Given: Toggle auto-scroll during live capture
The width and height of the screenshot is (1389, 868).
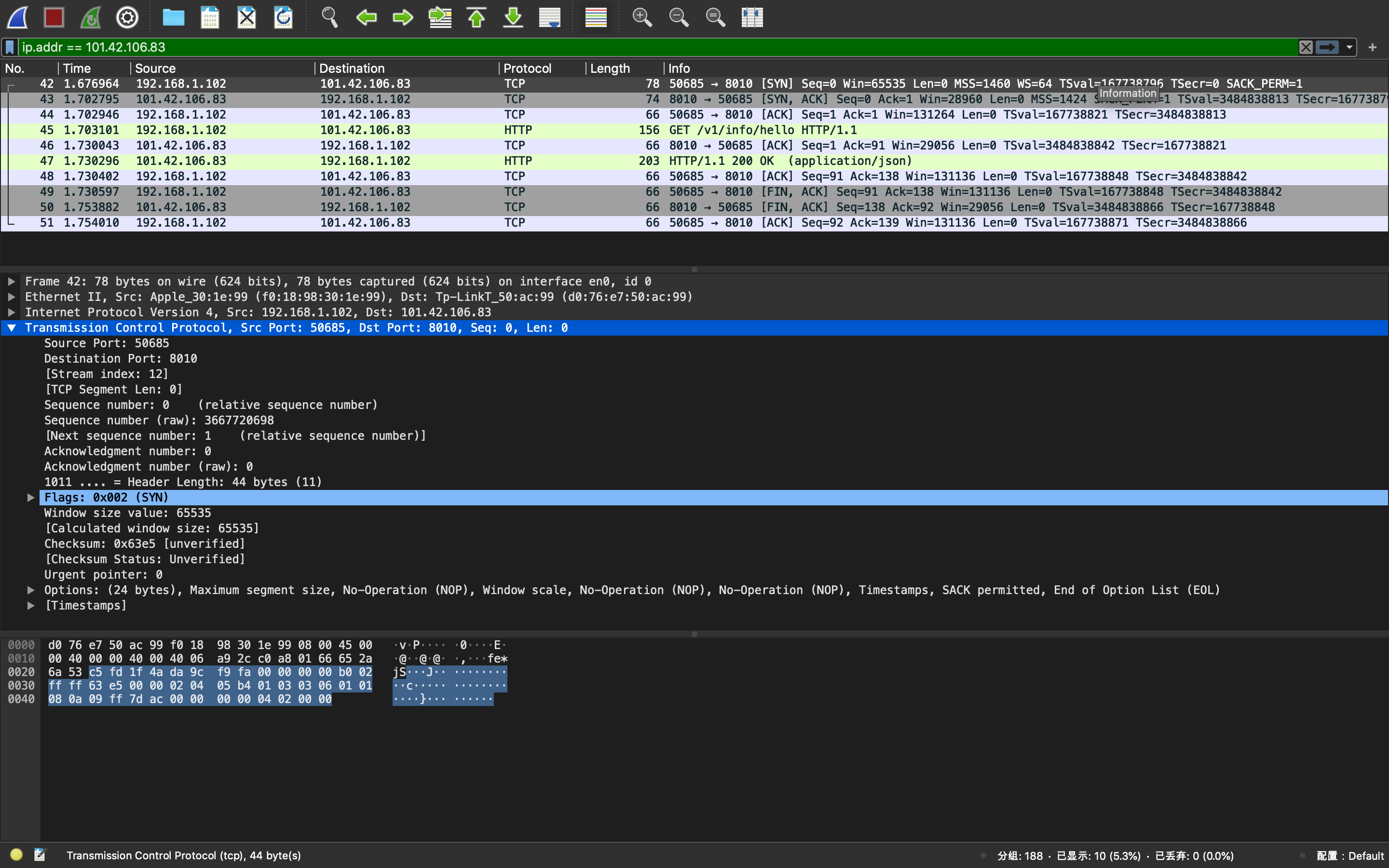Looking at the screenshot, I should coord(550,17).
